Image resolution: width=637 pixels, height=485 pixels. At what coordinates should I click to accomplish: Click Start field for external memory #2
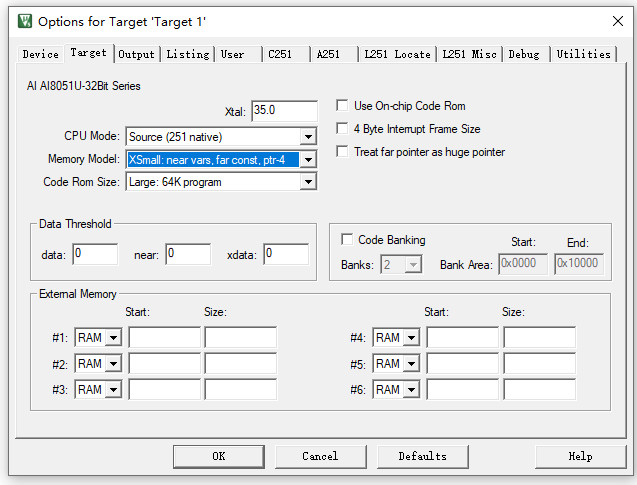[165, 363]
